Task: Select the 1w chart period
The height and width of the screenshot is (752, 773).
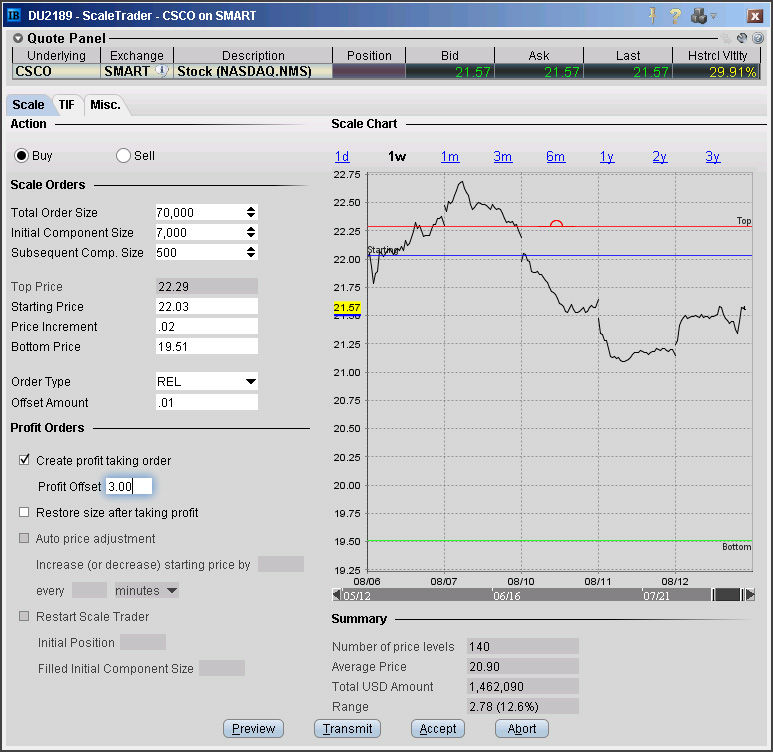Action: 397,157
